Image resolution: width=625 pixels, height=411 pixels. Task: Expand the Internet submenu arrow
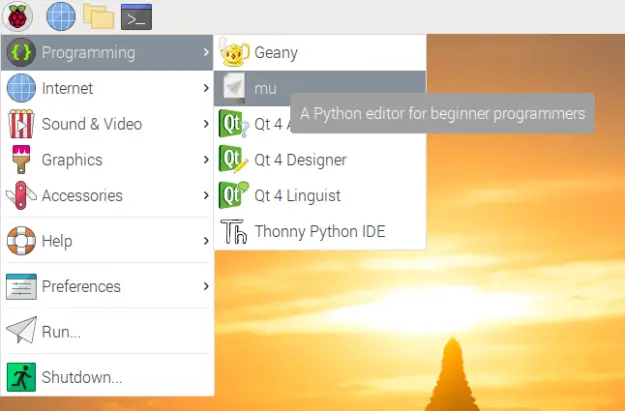click(x=206, y=88)
